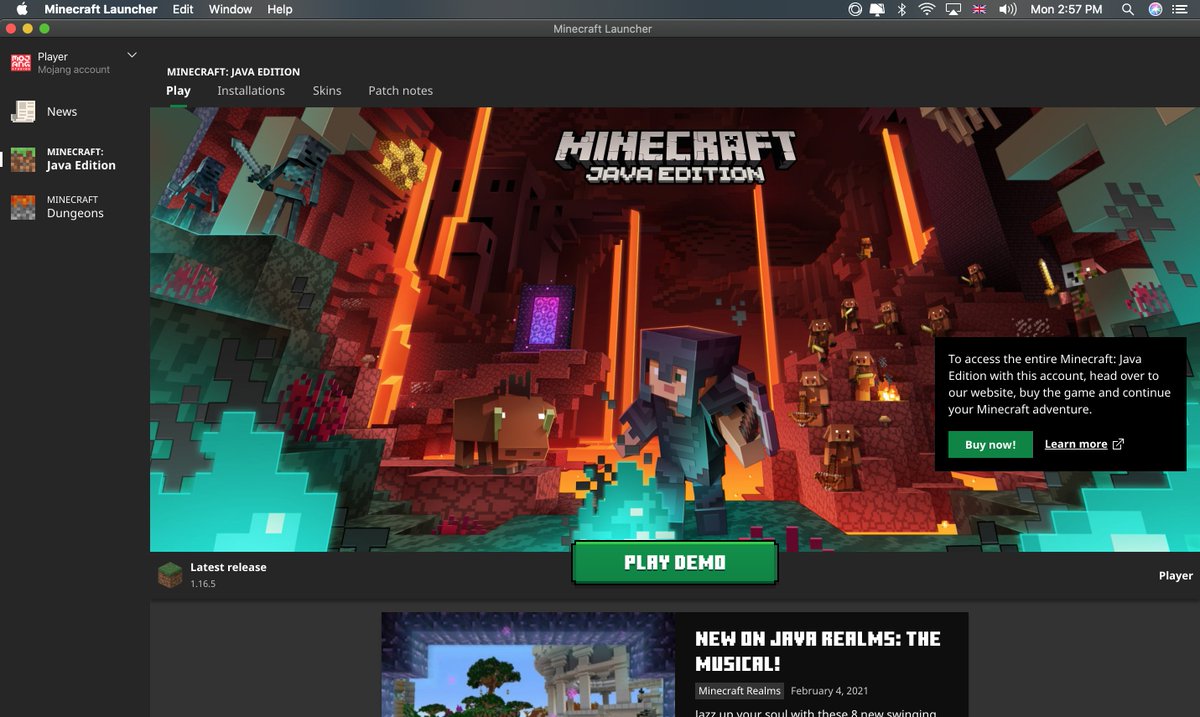Image resolution: width=1200 pixels, height=717 pixels.
Task: Select the Minecraft Dungeons sidebar icon
Action: [x=22, y=207]
